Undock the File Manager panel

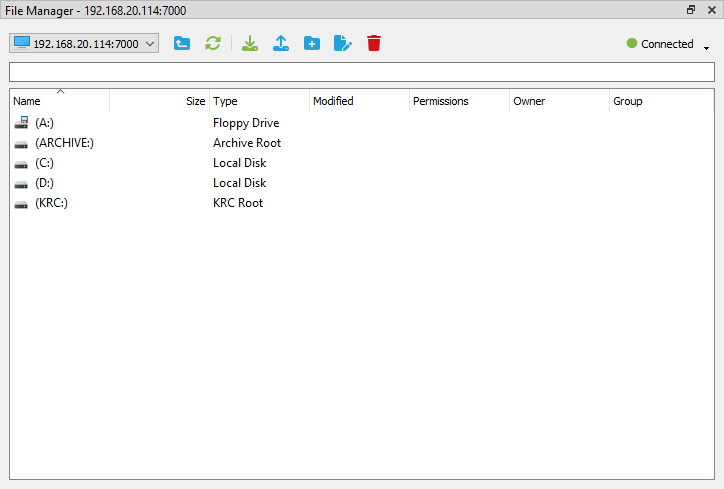click(691, 9)
